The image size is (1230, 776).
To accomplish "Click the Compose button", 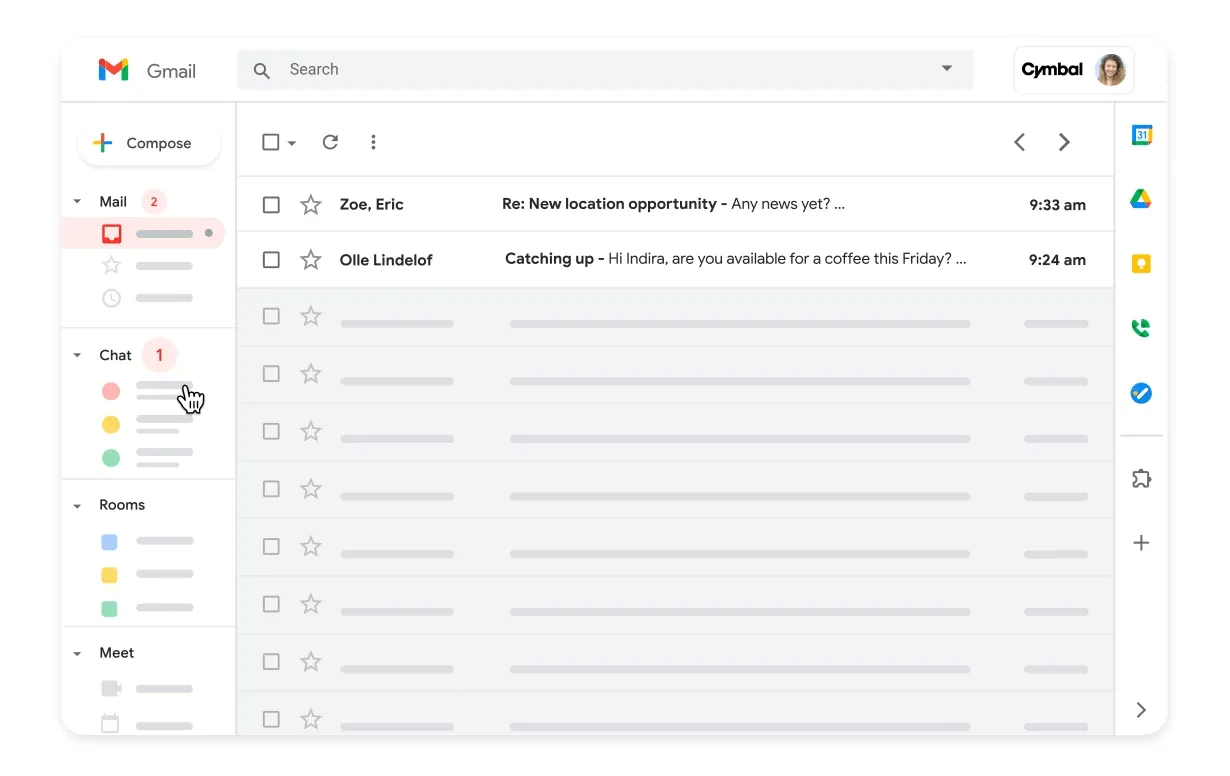I will [149, 143].
